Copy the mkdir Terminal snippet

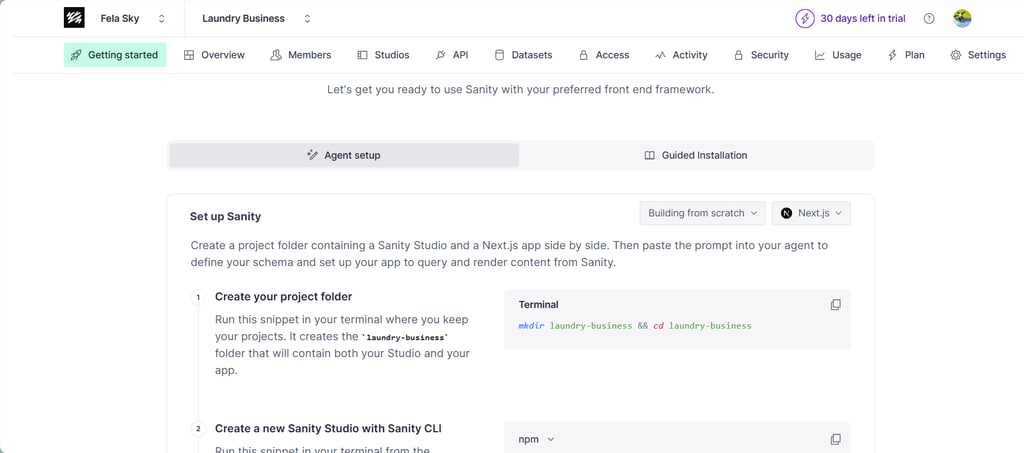835,305
